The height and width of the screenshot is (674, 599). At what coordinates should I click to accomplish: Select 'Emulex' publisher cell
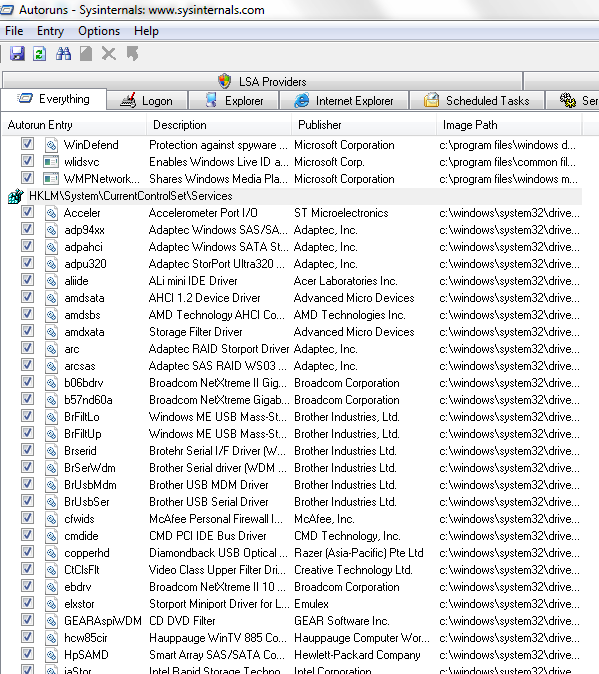[x=312, y=604]
